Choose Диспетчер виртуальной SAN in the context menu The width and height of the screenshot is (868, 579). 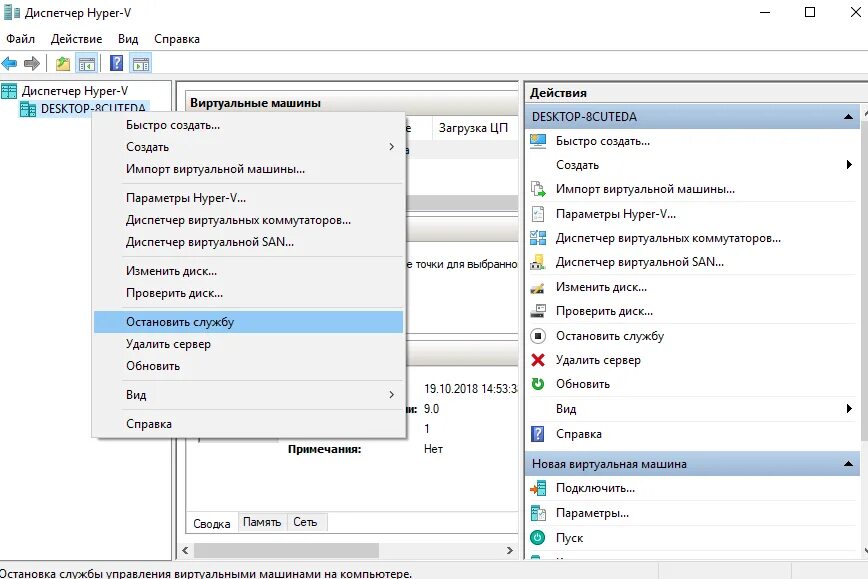point(249,242)
